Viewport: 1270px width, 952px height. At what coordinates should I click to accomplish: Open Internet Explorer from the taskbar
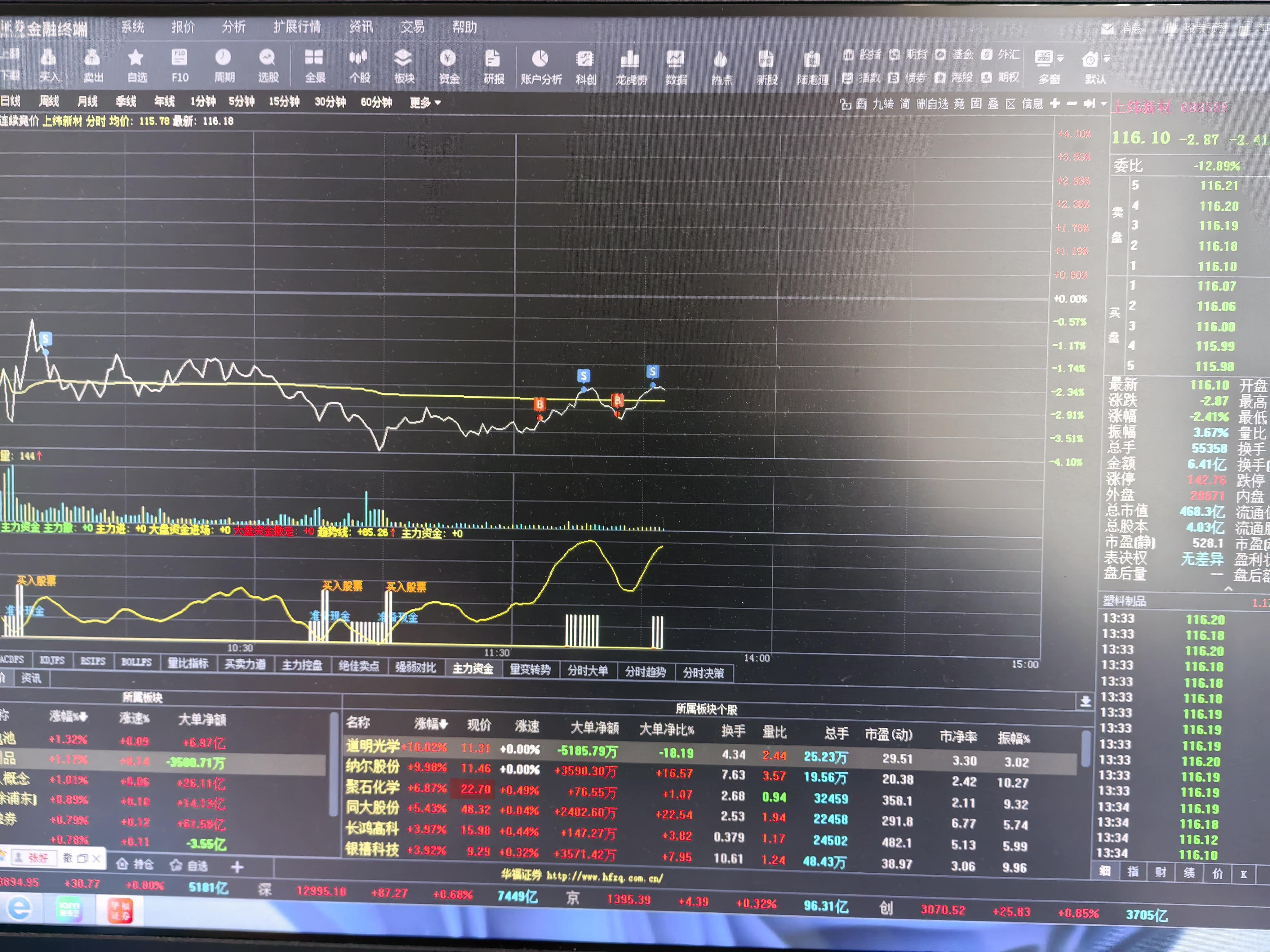point(20,908)
